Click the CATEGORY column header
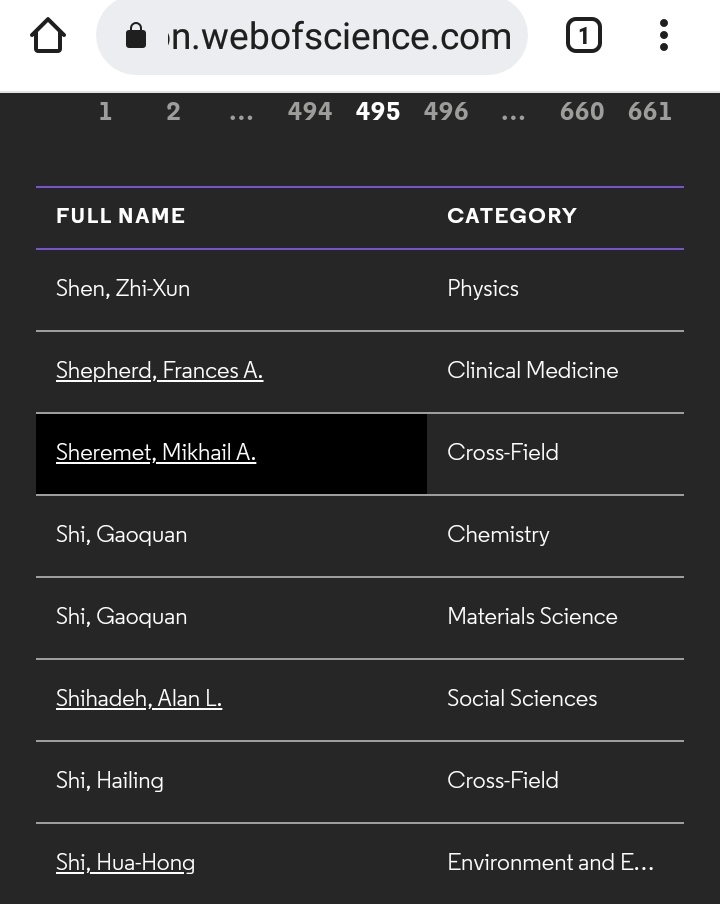The image size is (720, 904). pyautogui.click(x=512, y=216)
